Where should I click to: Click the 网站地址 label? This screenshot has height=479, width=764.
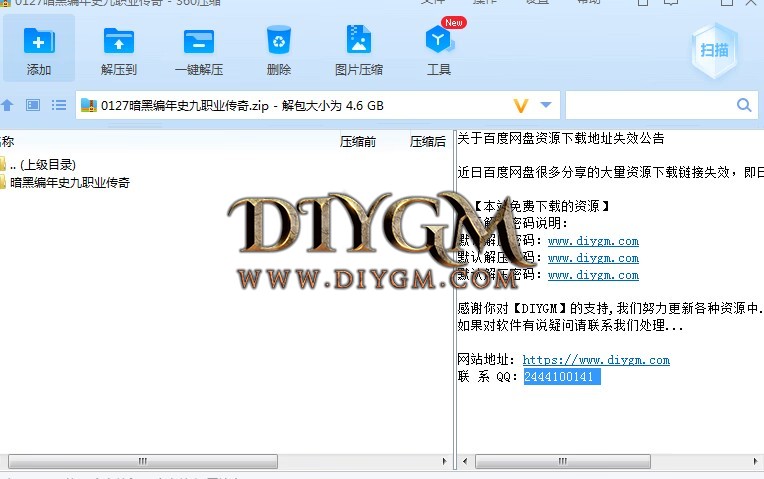coord(486,360)
